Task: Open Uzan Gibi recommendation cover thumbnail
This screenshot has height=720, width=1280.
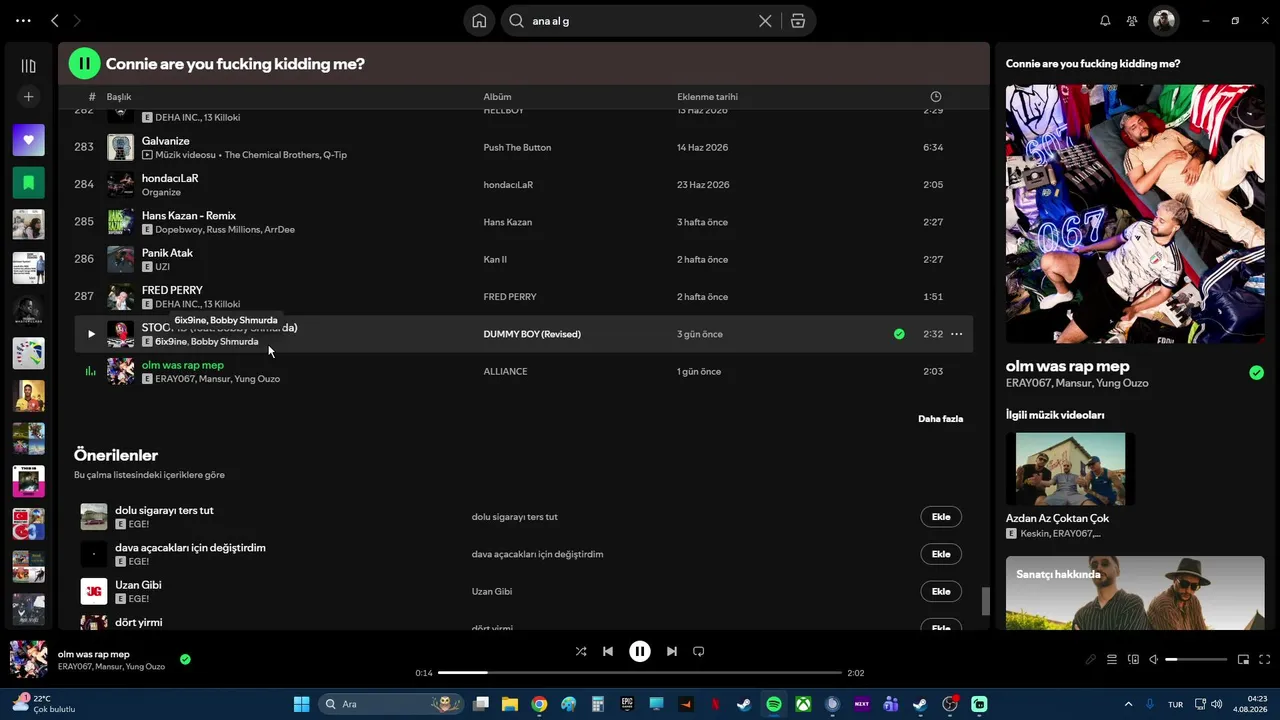Action: tap(94, 591)
